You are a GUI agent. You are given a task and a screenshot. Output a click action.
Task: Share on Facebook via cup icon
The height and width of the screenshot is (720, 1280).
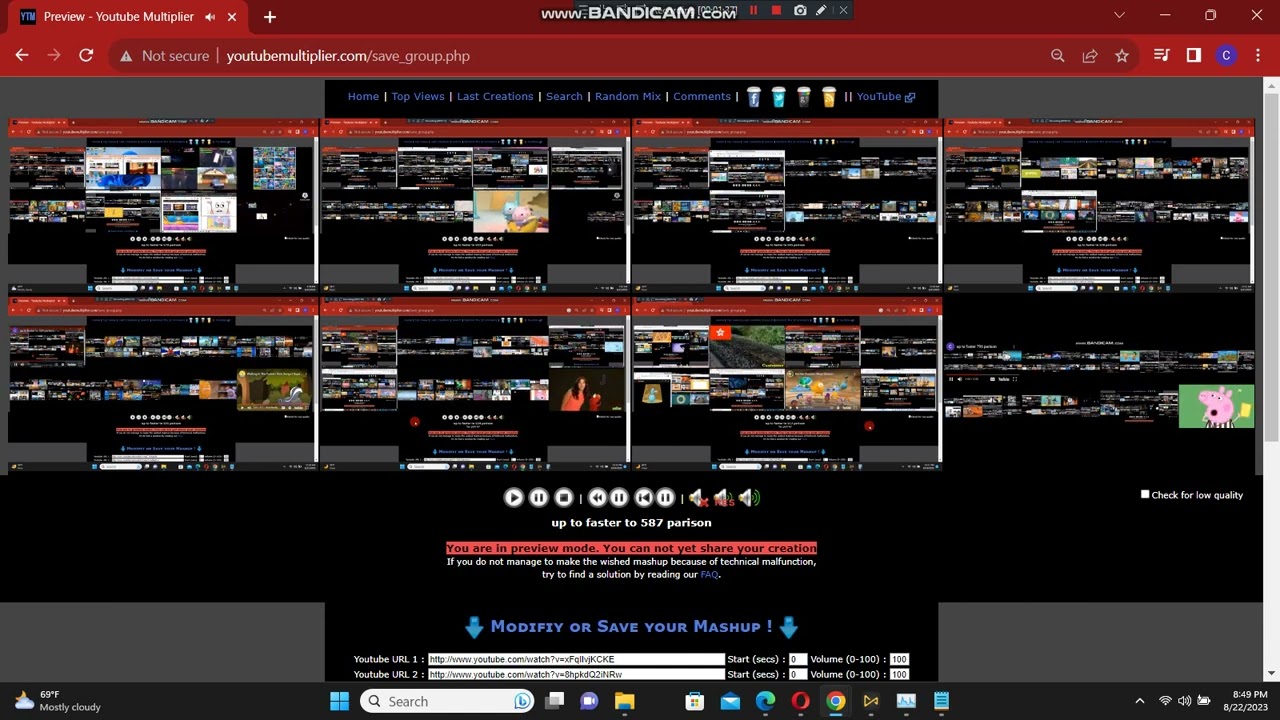[754, 96]
